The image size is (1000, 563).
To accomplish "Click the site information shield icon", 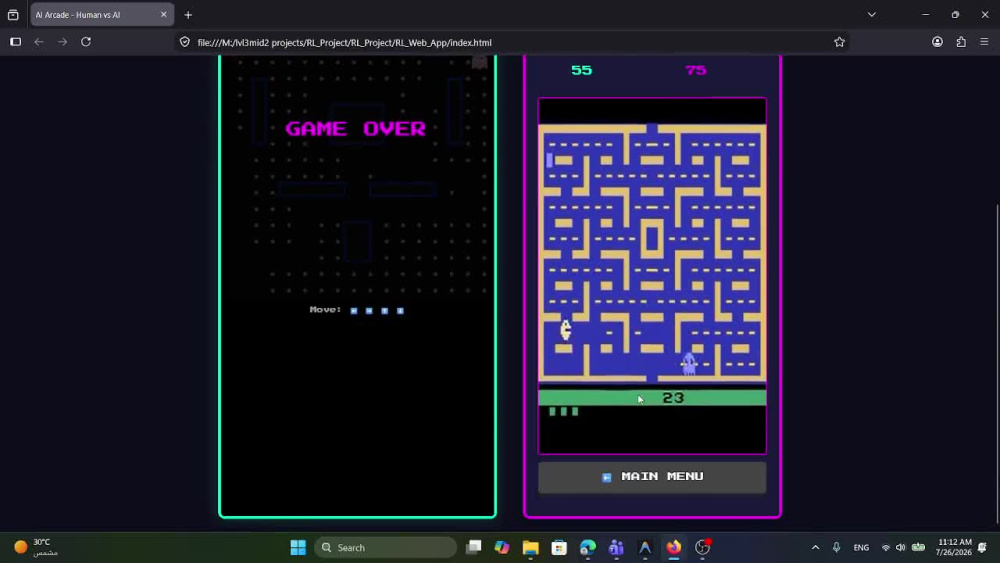I will 184,42.
